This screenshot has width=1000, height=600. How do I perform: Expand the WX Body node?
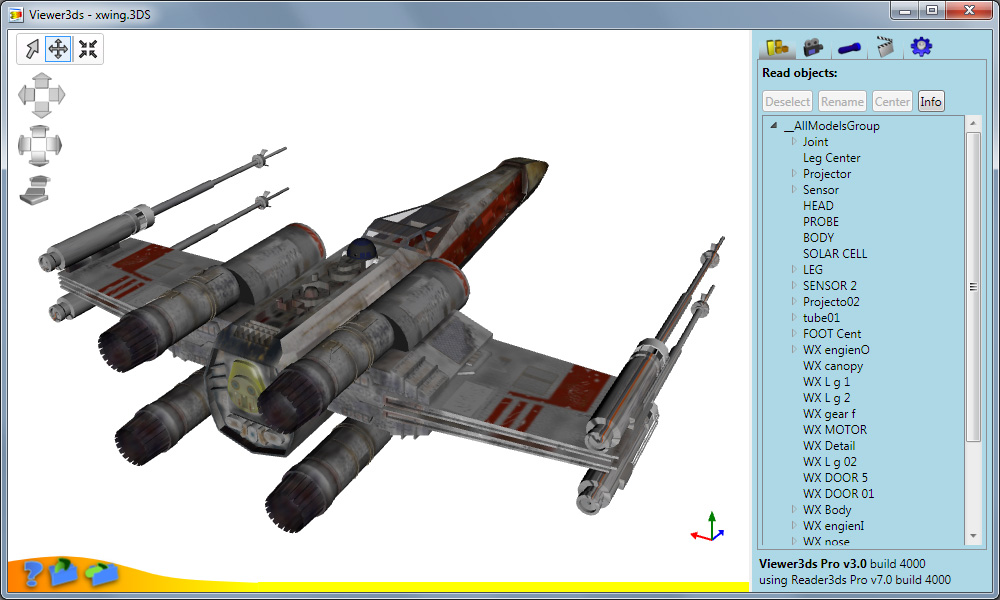pos(794,509)
